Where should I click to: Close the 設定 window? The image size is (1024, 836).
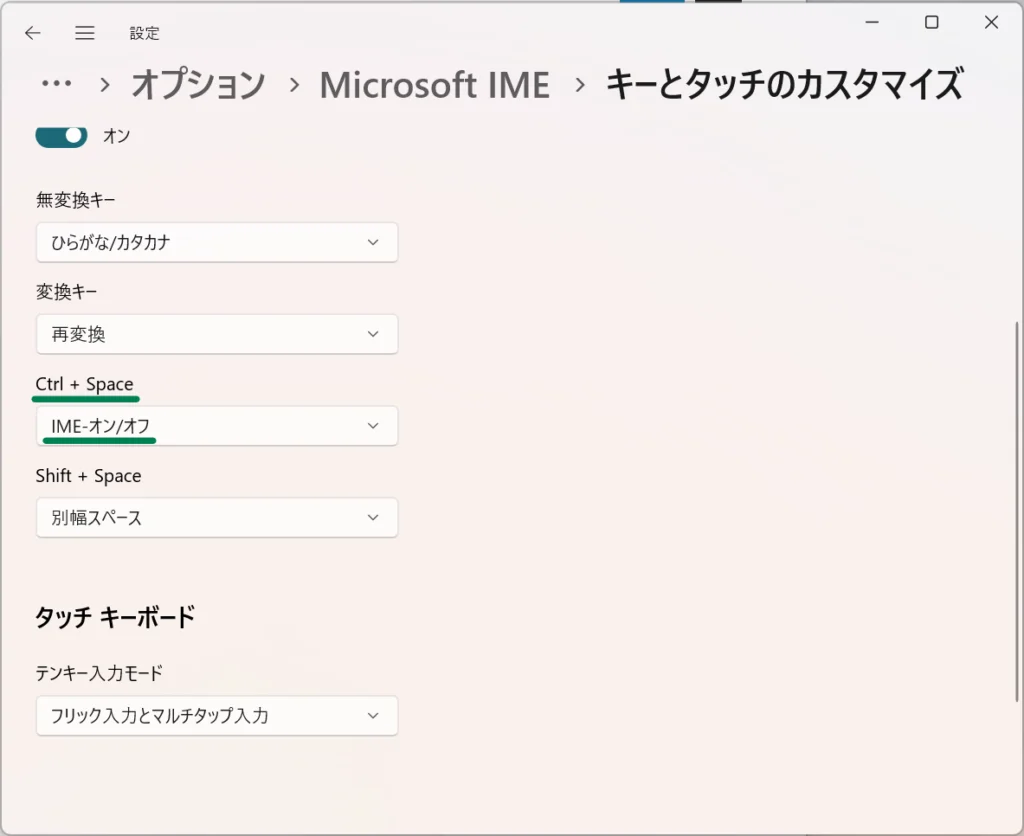[x=991, y=22]
